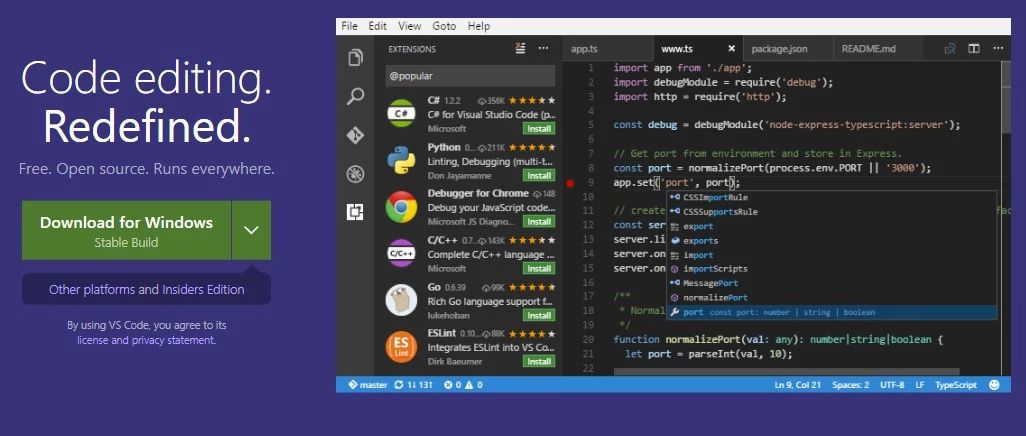Screen dimensions: 1026x436
Task: Switch to the app.ts tab
Action: pyautogui.click(x=607, y=48)
